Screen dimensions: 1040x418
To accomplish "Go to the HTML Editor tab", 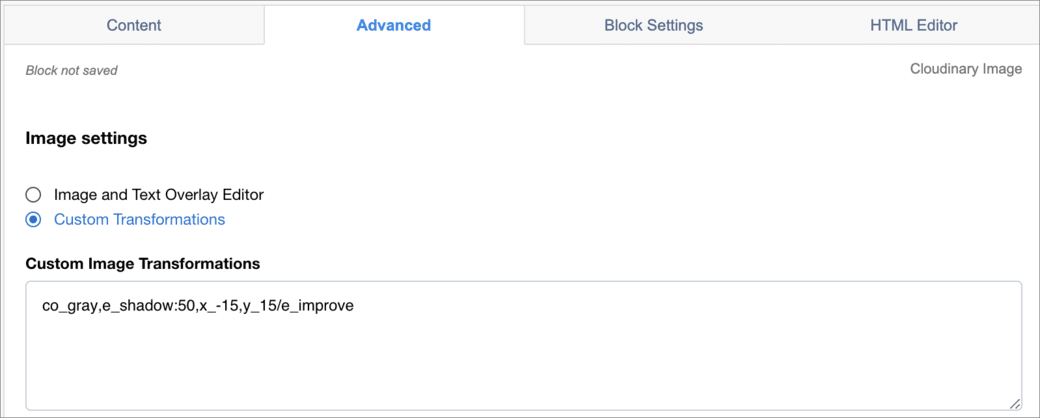I will [913, 25].
